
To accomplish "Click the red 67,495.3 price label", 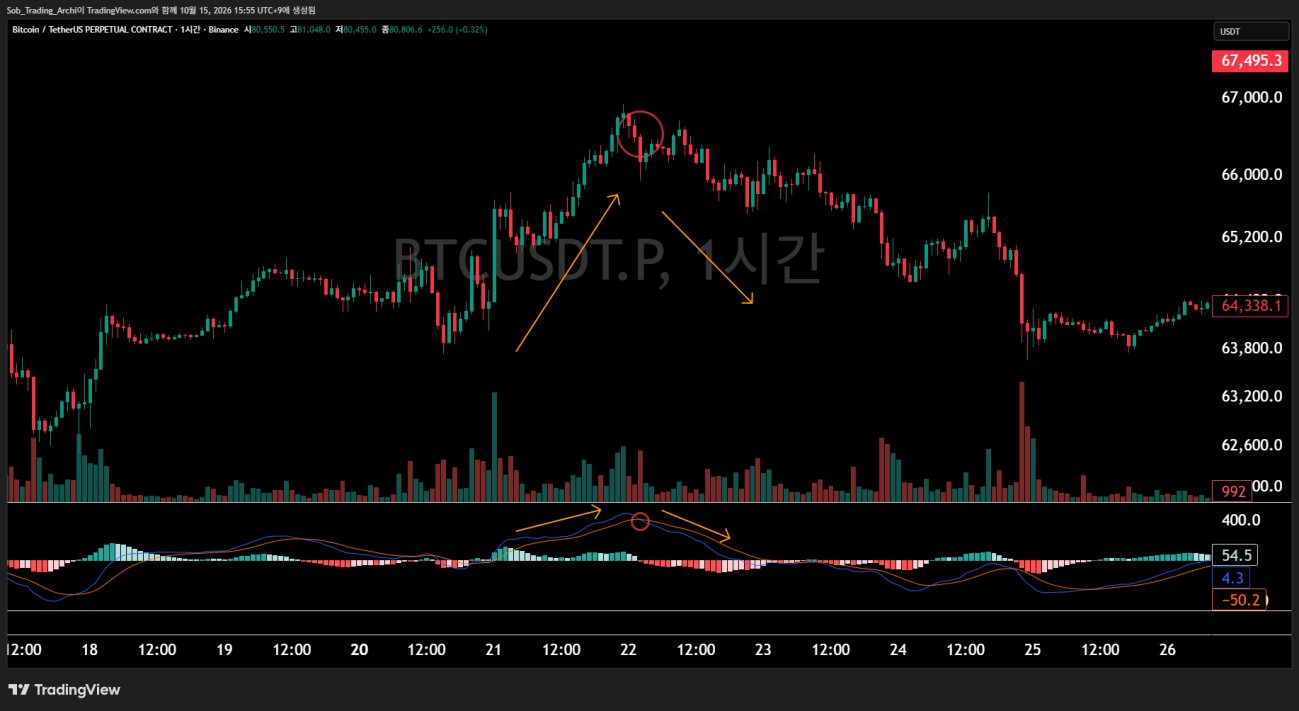I will tap(1249, 61).
